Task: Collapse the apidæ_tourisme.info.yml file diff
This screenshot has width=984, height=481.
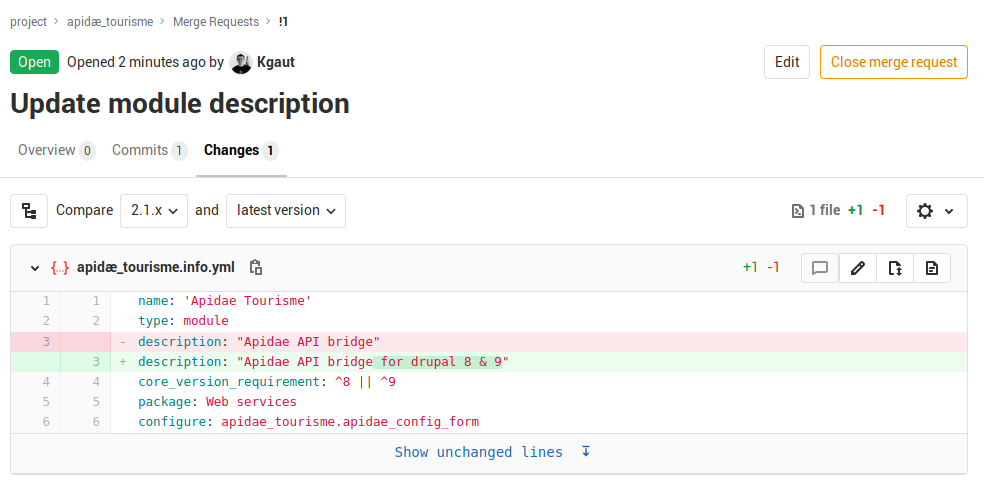Action: coord(35,268)
